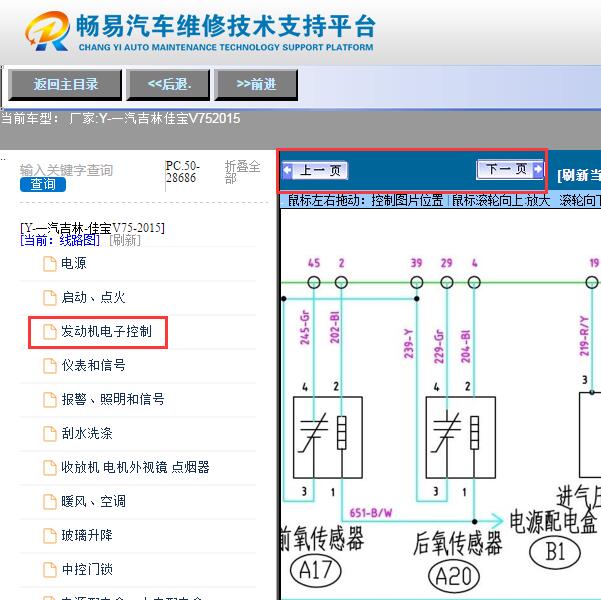Open 收放机 电机外视镜 点烟器 entry
The width and height of the screenshot is (601, 600).
135,467
